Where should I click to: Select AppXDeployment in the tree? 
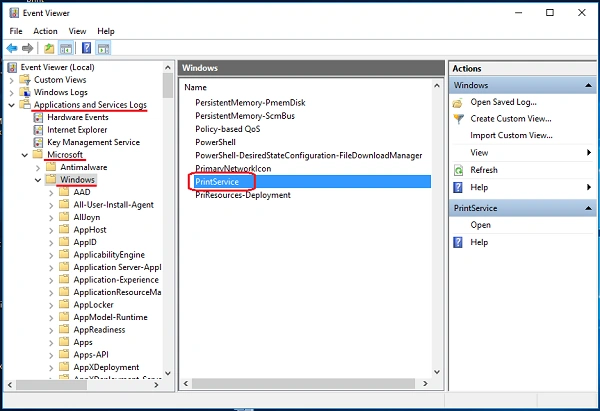(x=106, y=367)
